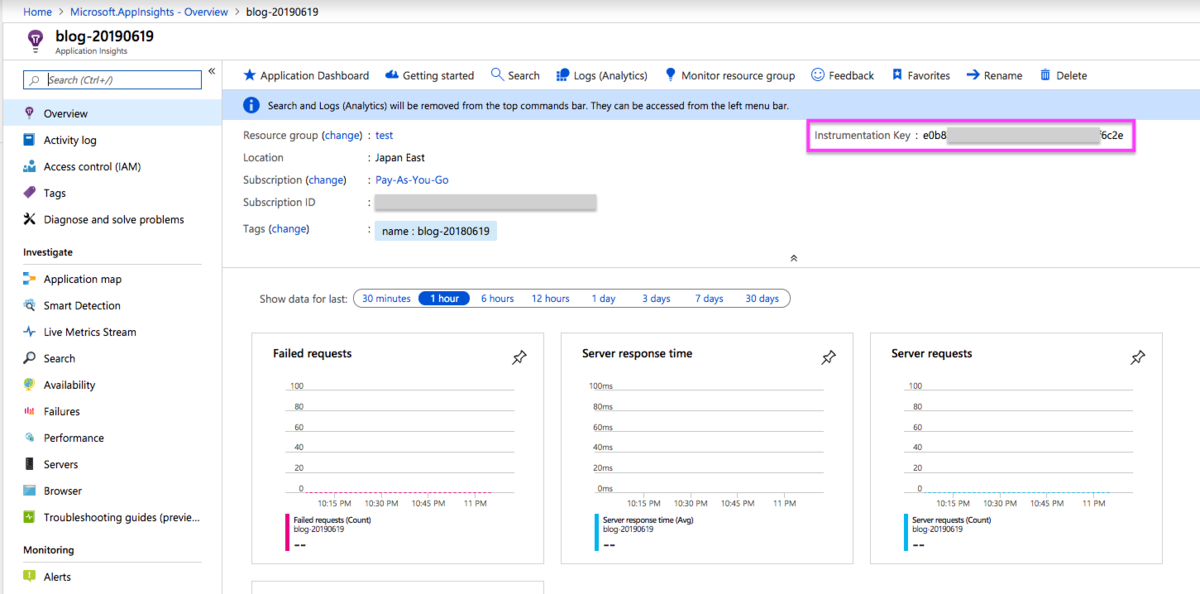Click the Performance icon in sidebar
This screenshot has width=1200, height=594.
pyautogui.click(x=29, y=438)
